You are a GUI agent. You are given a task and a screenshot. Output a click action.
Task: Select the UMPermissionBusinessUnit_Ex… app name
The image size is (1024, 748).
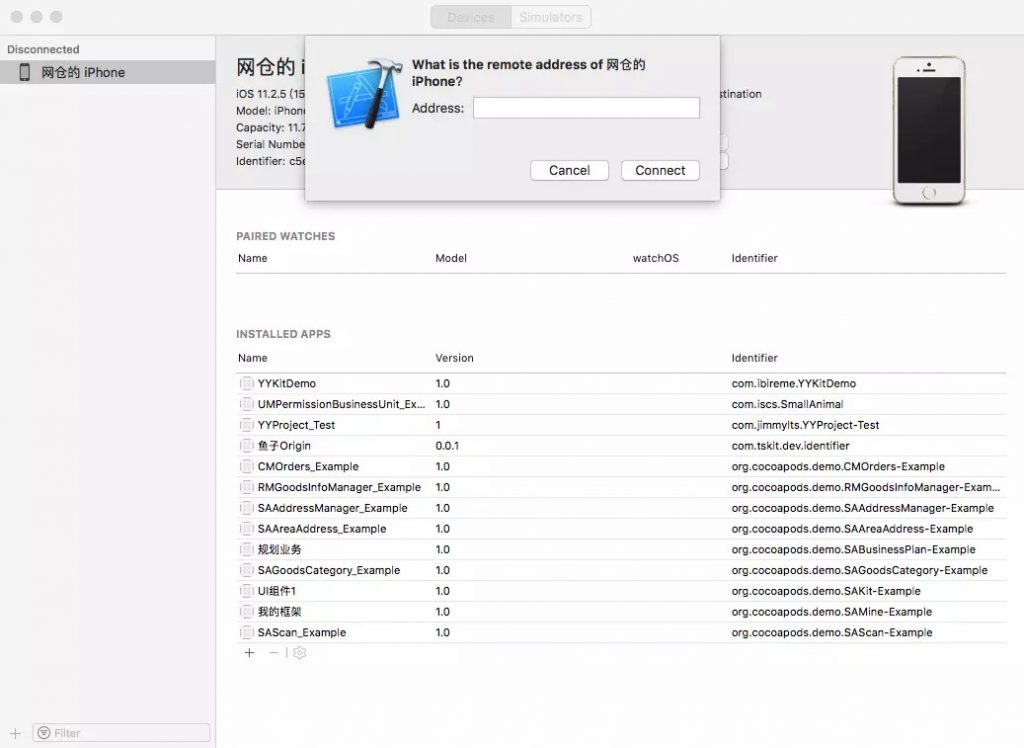[x=341, y=404]
